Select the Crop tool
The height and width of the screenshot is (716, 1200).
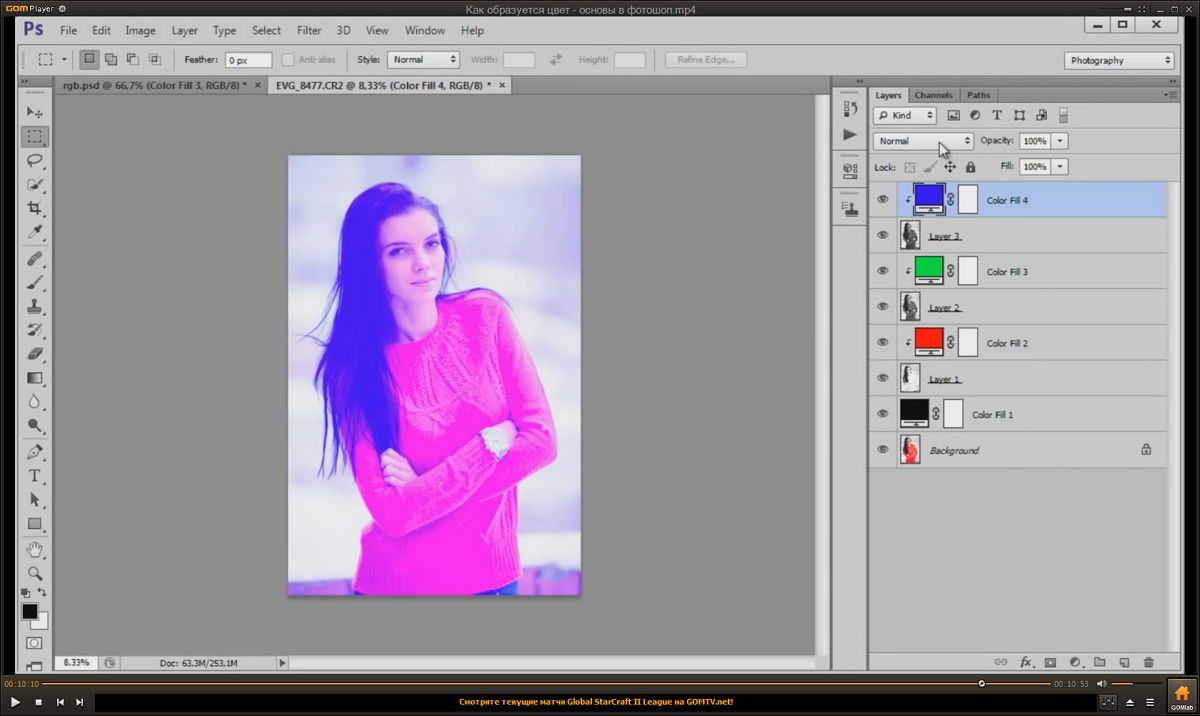35,208
